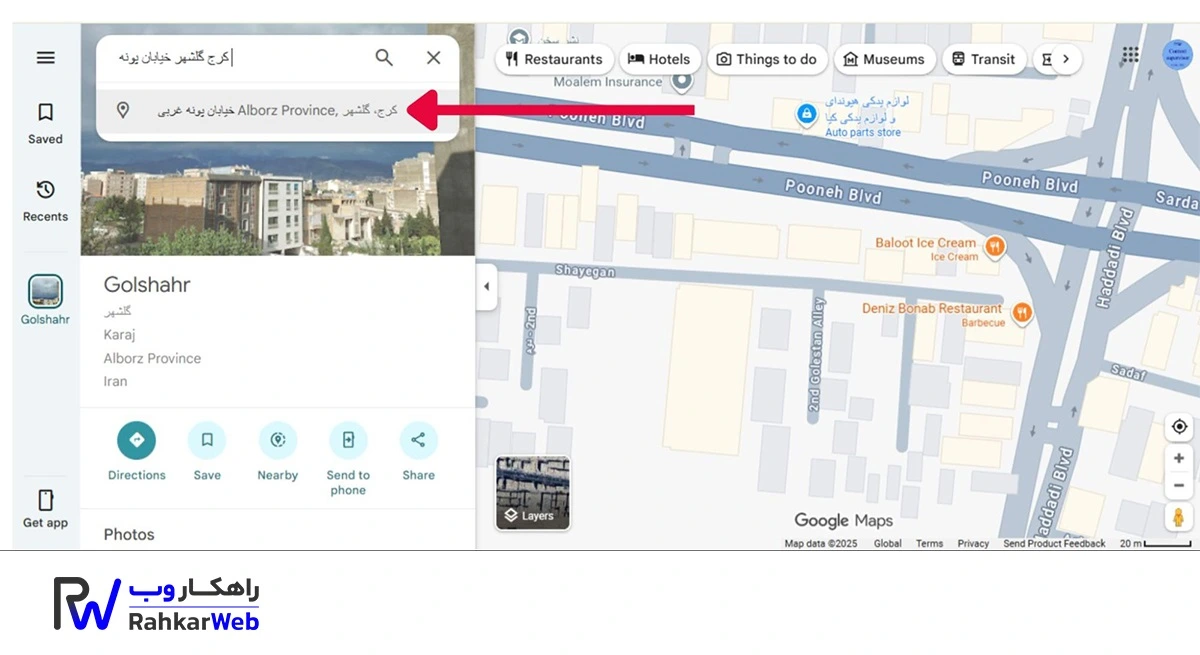Open the Privacy footer link
1200x655 pixels.
point(973,544)
